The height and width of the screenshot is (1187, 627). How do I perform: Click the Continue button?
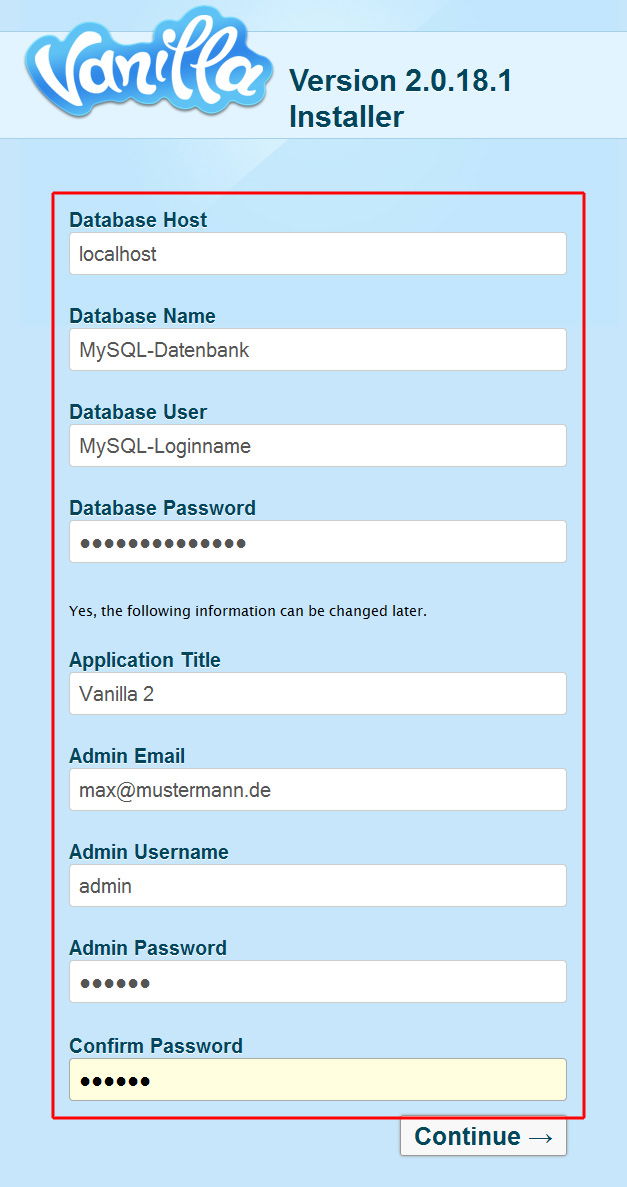[x=483, y=1136]
